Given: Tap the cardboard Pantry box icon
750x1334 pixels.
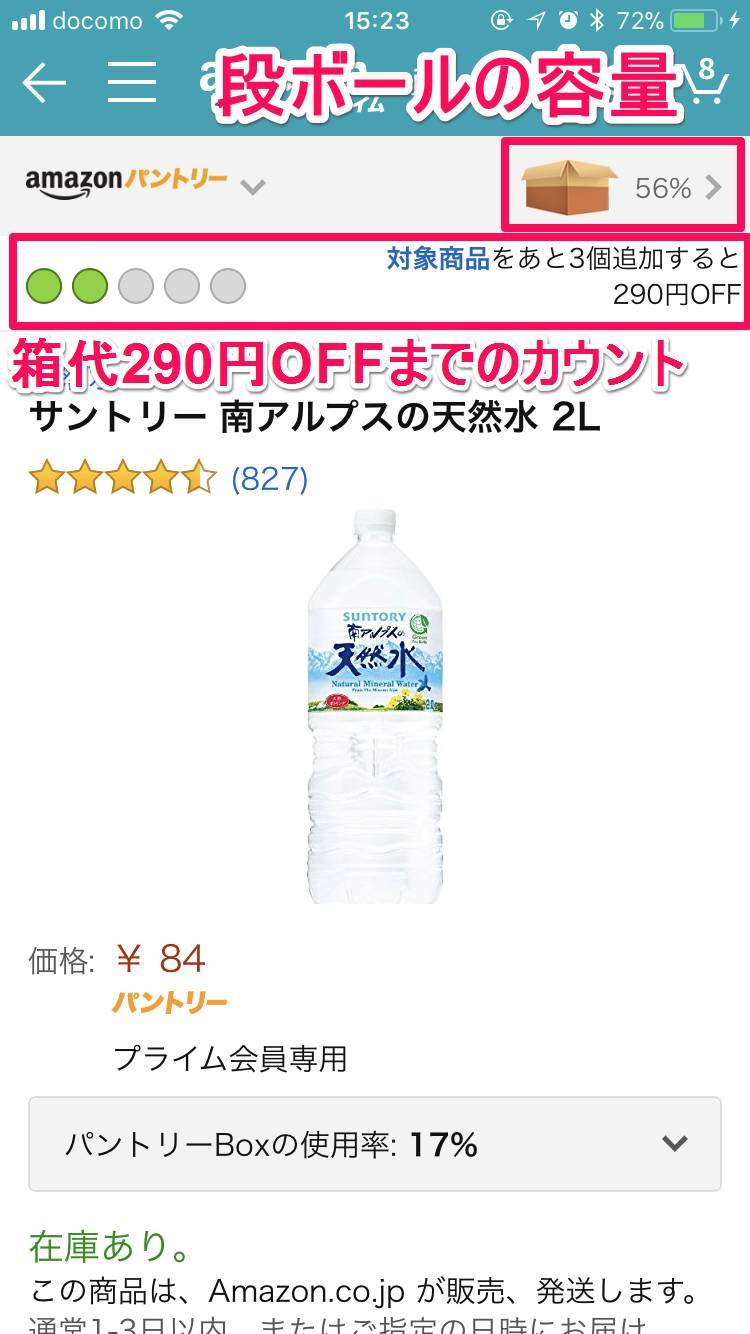Looking at the screenshot, I should [x=566, y=187].
